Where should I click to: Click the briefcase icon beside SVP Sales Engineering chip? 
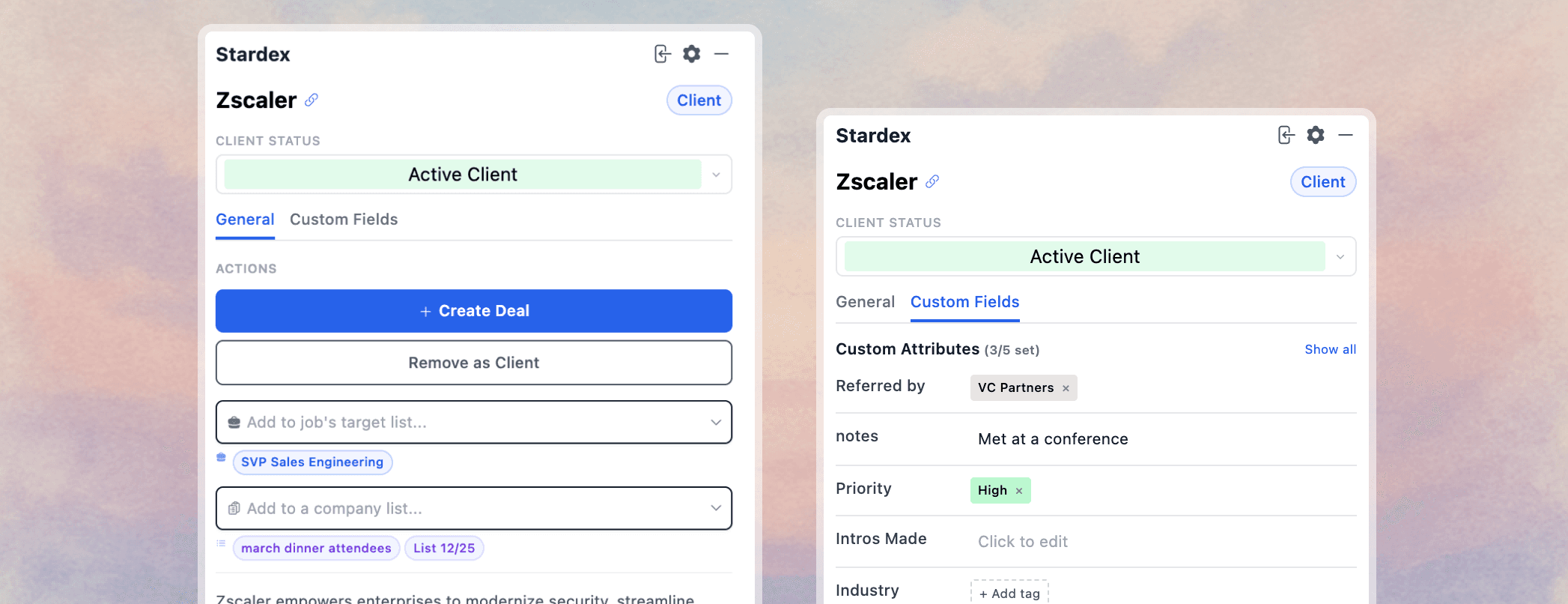coord(222,457)
